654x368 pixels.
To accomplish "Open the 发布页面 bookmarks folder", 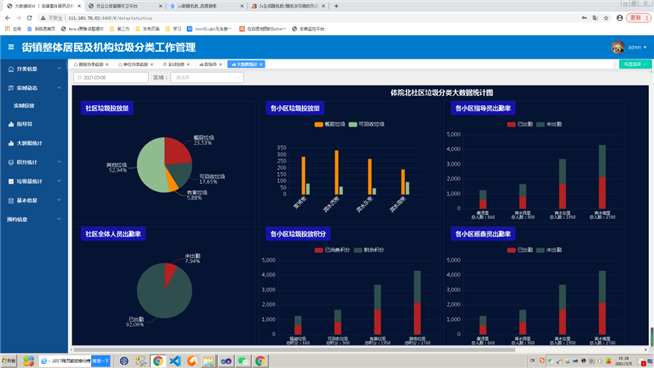I will pyautogui.click(x=148, y=29).
